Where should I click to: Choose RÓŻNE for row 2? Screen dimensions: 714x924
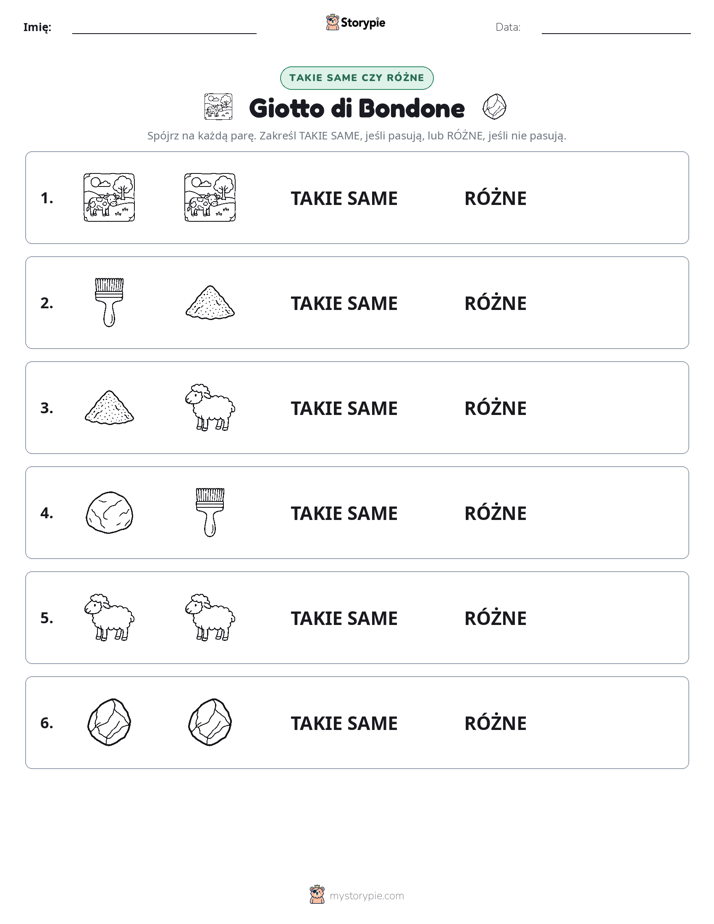tap(495, 303)
